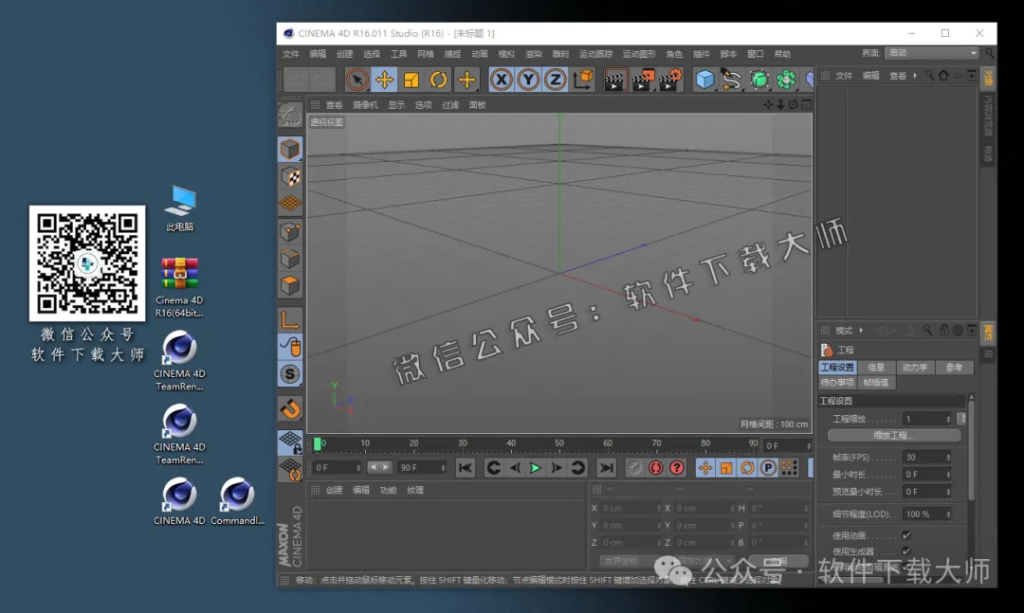Open the 帧率(FPS) value dropdown

coord(948,458)
